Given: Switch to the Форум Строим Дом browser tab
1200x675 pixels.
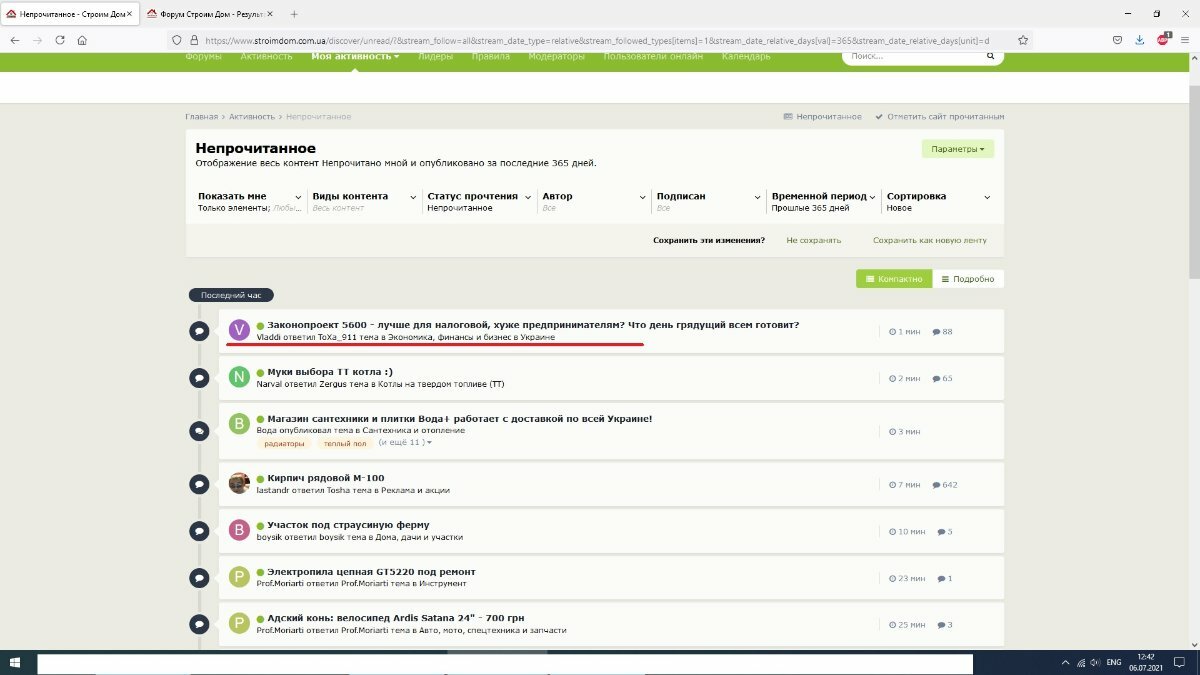Looking at the screenshot, I should 208,14.
